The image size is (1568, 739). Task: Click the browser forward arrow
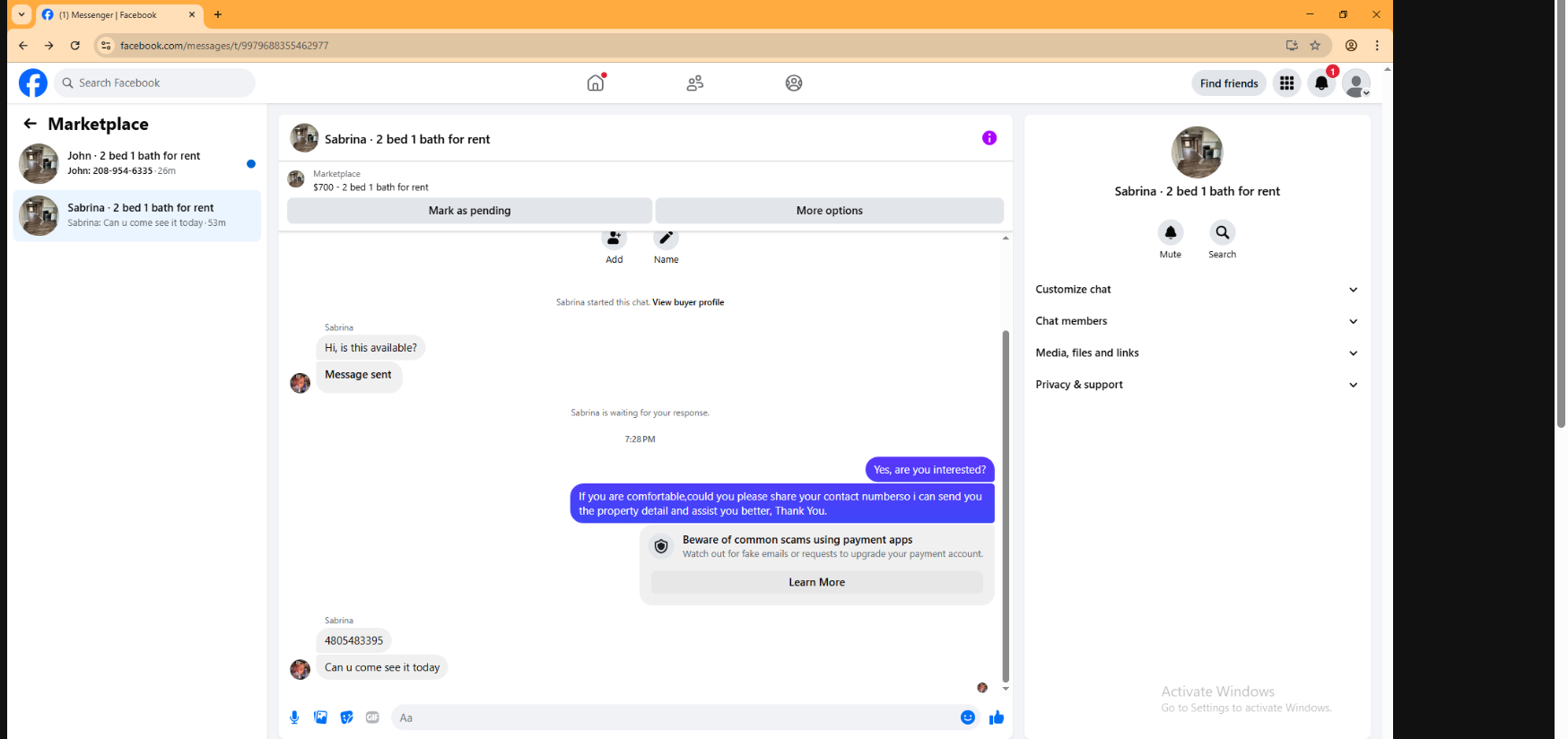pos(49,45)
